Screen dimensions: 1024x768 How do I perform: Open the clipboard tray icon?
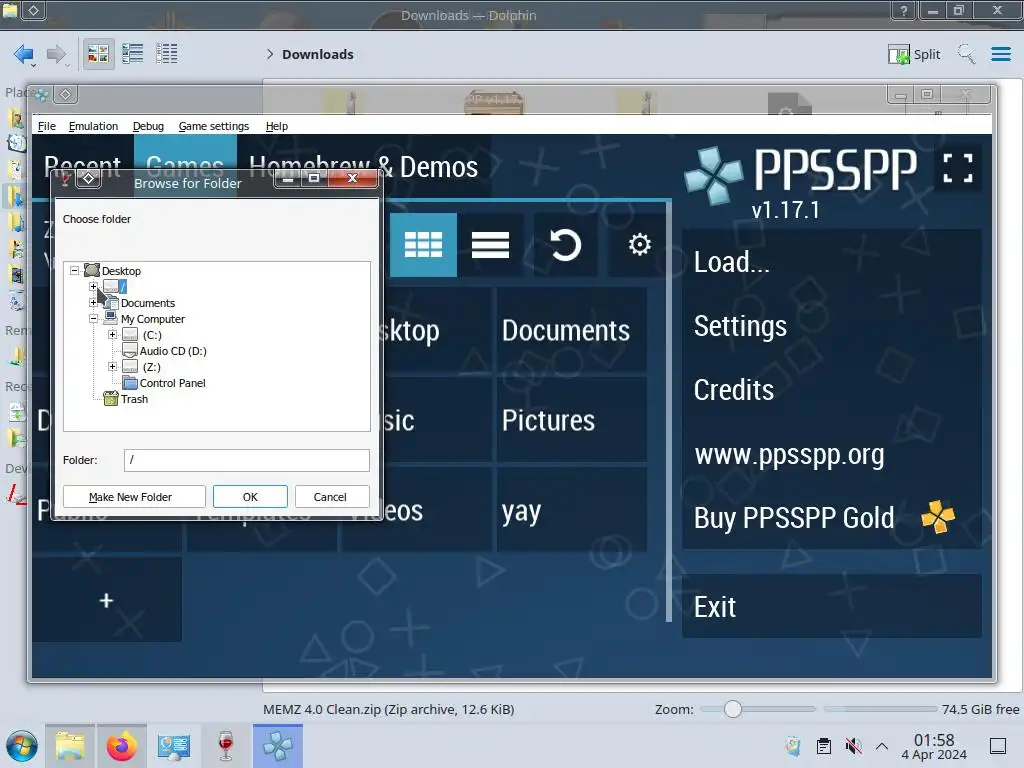(824, 746)
